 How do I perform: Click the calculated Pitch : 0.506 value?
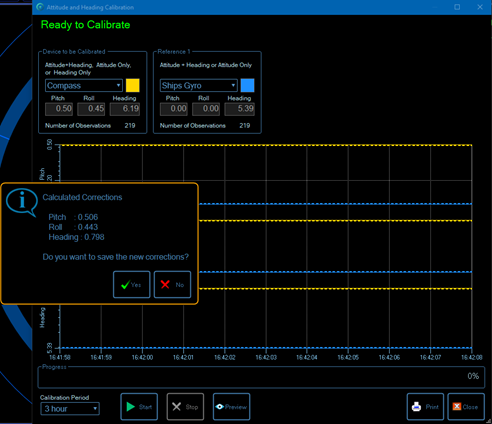73,217
